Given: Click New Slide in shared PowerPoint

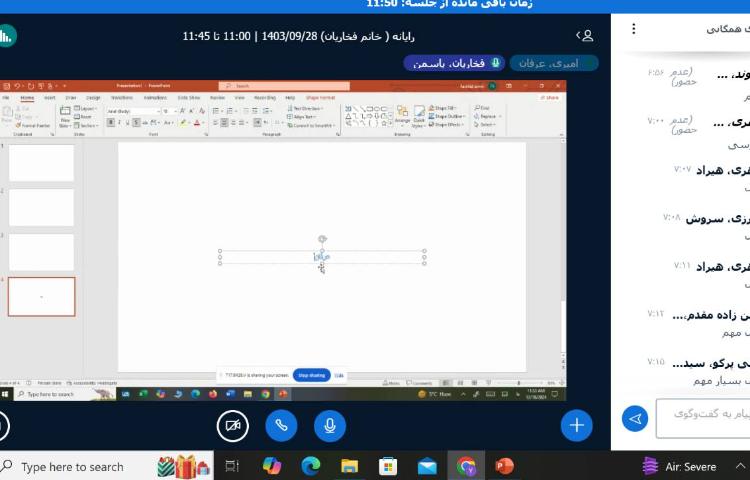Looking at the screenshot, I should (65, 116).
